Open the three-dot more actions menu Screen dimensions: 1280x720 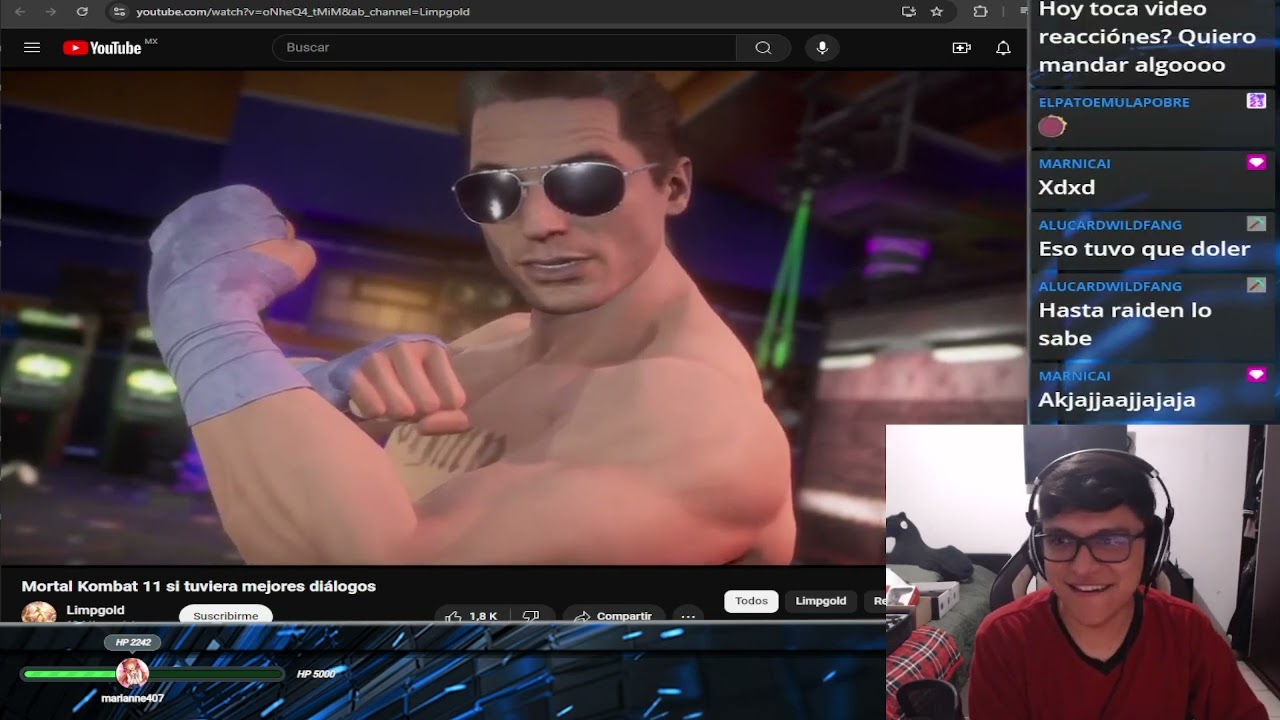tap(688, 616)
